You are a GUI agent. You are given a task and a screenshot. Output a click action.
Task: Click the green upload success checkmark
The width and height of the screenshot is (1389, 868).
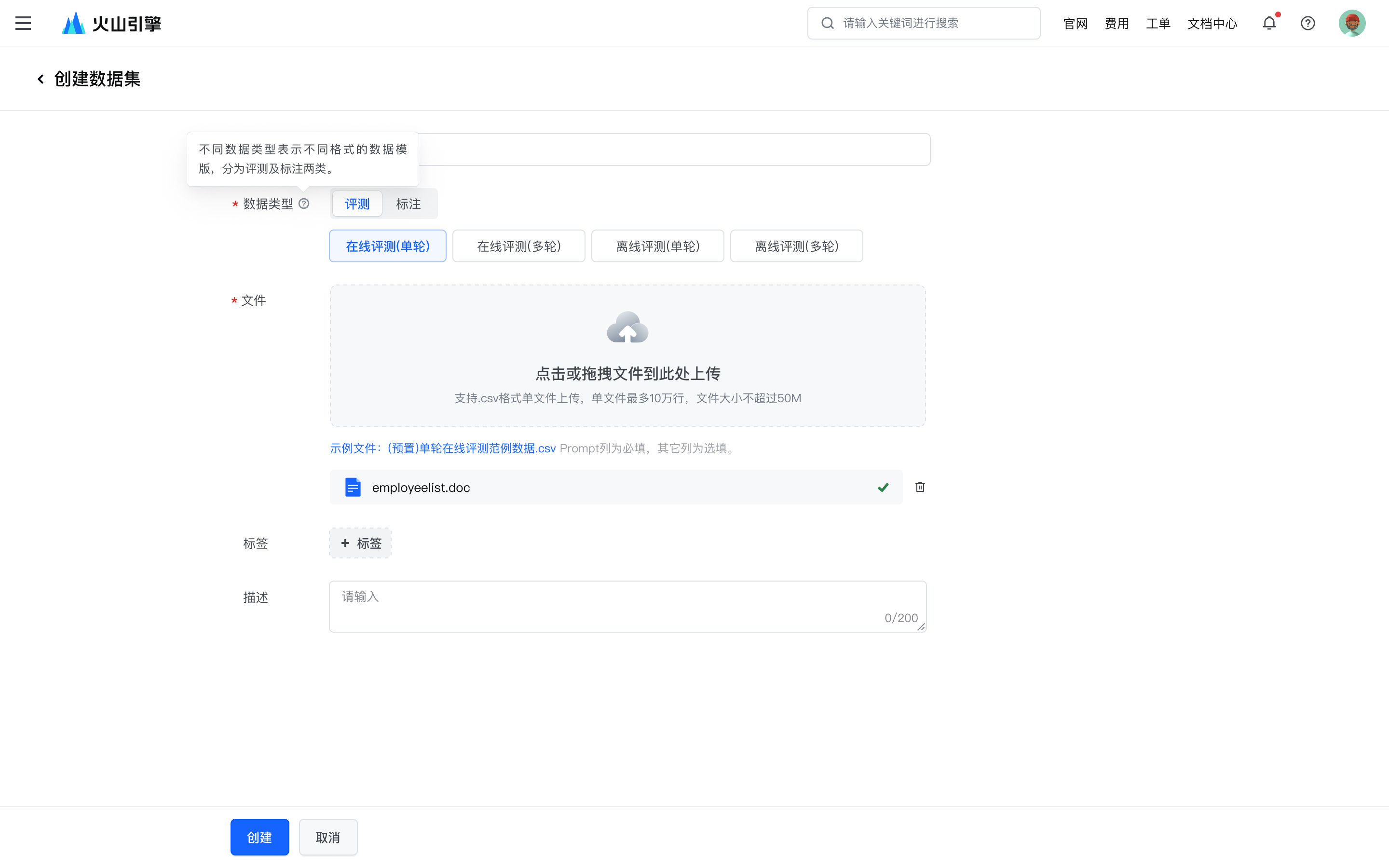click(883, 488)
